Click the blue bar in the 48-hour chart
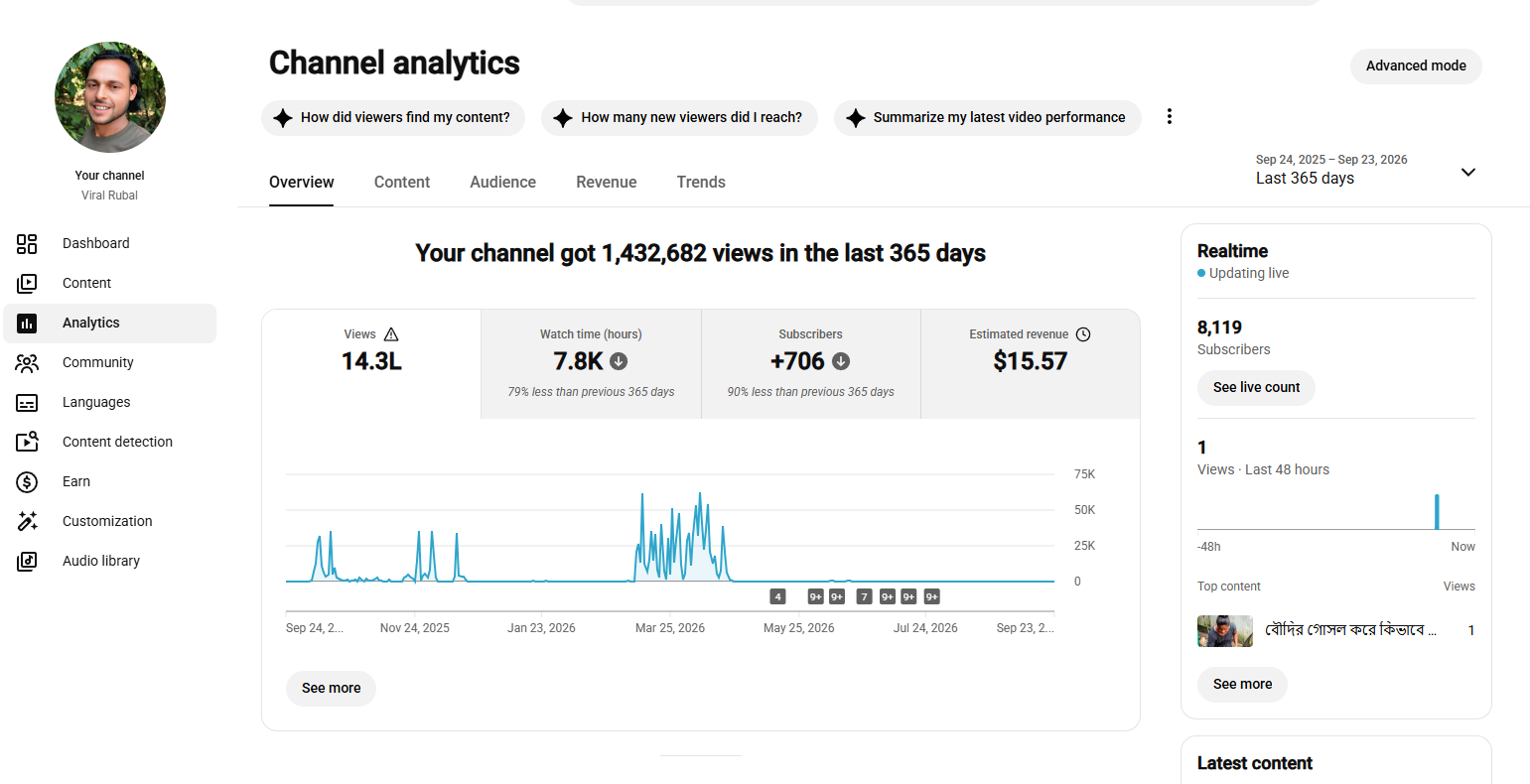The height and width of the screenshot is (784, 1530). [x=1437, y=512]
